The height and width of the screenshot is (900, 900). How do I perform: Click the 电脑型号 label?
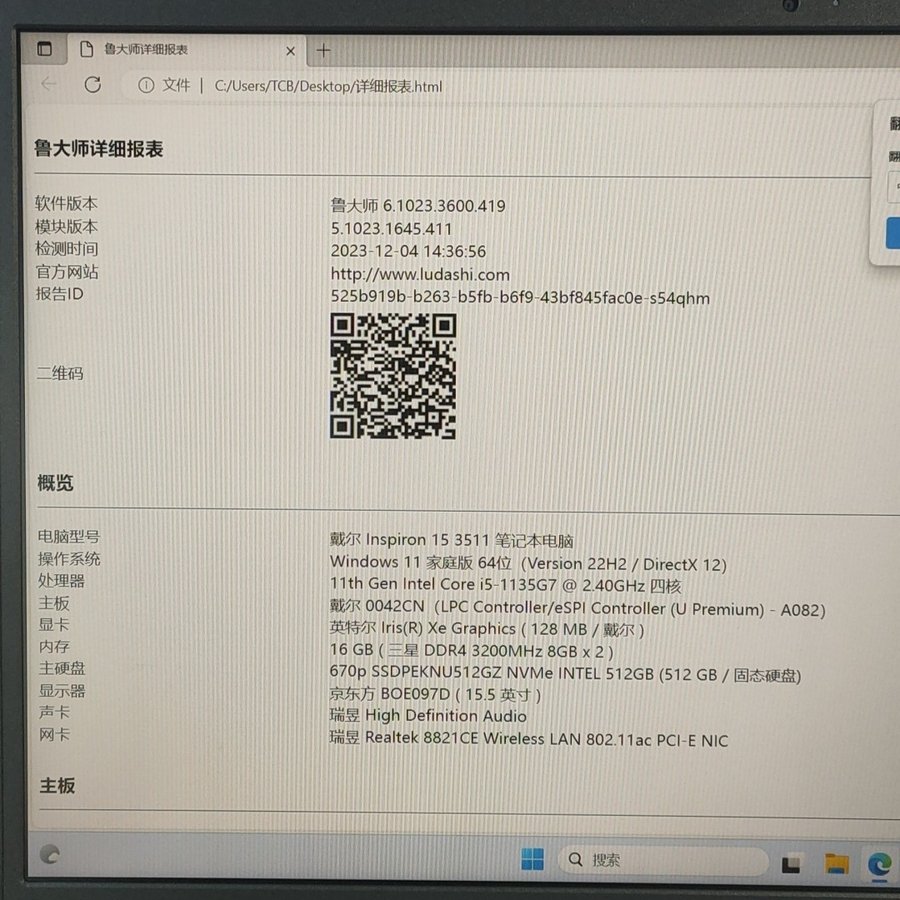click(x=69, y=537)
